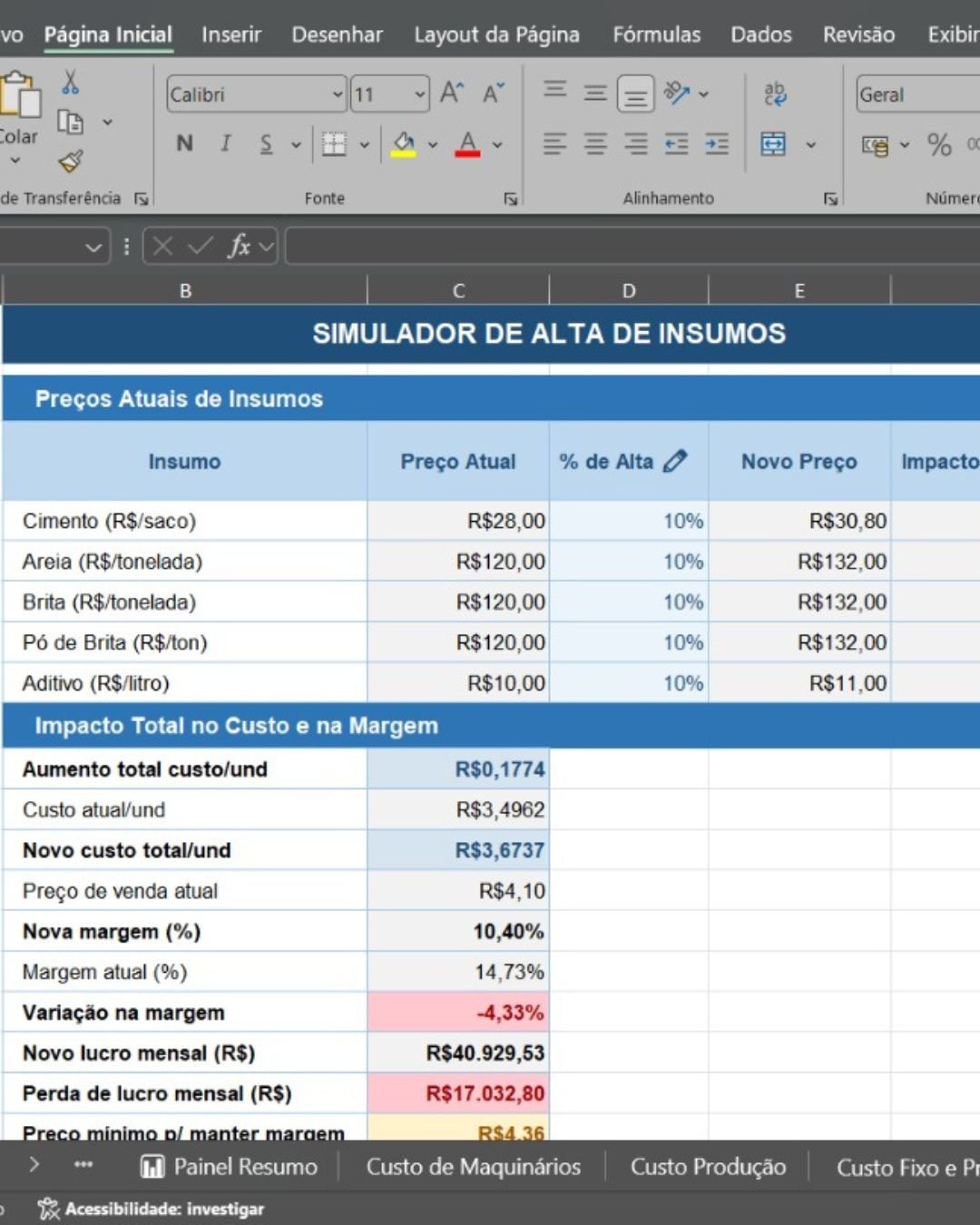The image size is (980, 1225).
Task: Center text horizontally icon
Action: point(595,143)
